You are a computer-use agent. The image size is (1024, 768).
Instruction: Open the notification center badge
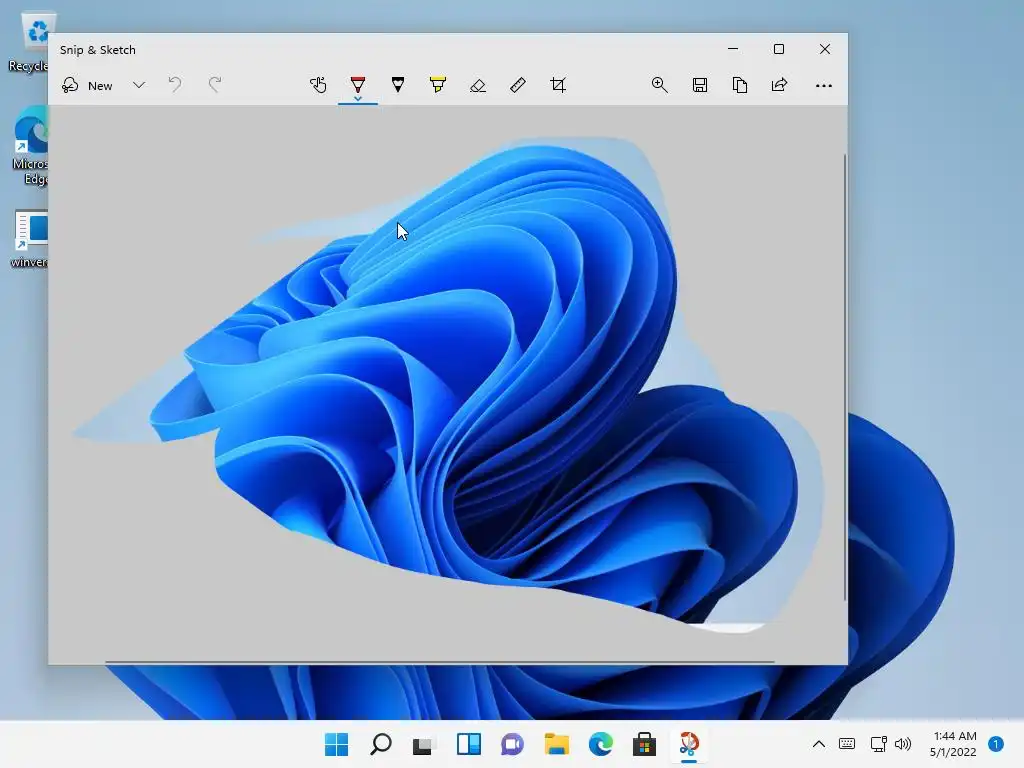click(995, 743)
